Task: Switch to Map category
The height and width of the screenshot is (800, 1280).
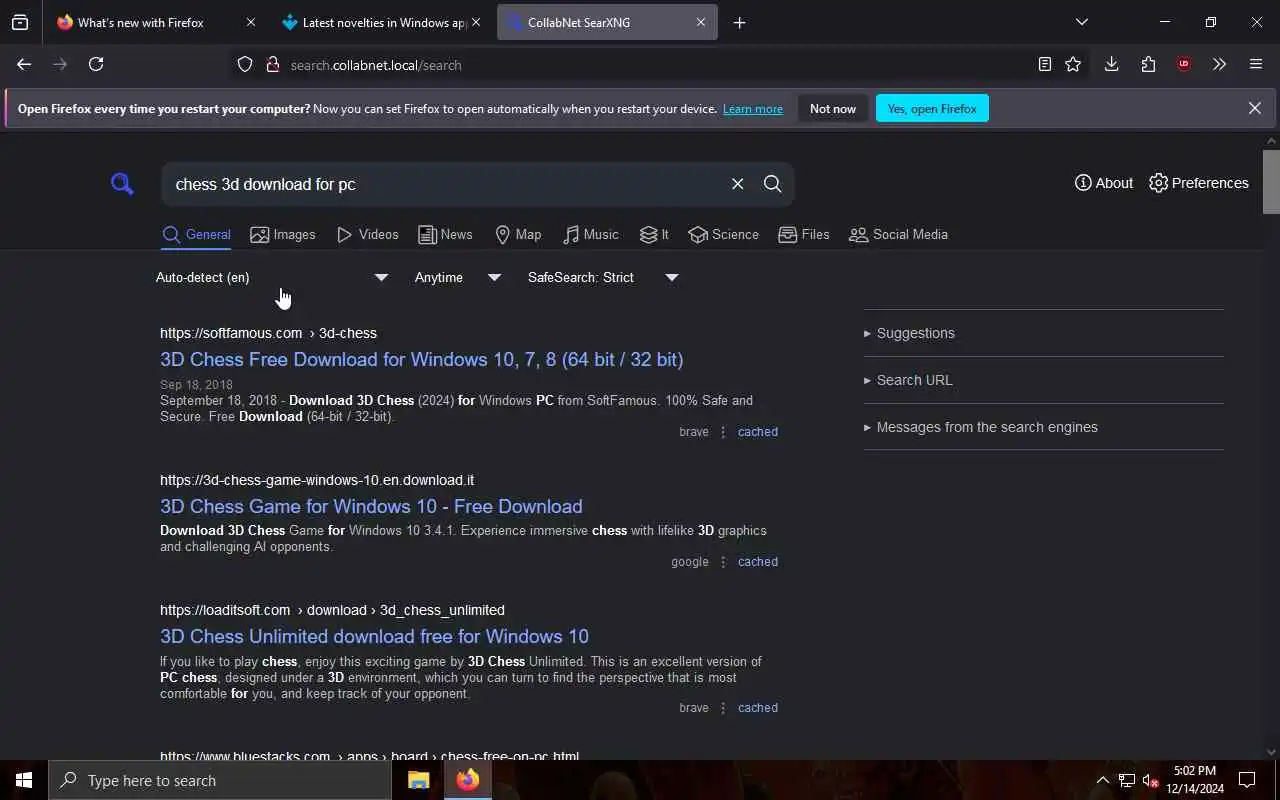Action: pyautogui.click(x=518, y=235)
